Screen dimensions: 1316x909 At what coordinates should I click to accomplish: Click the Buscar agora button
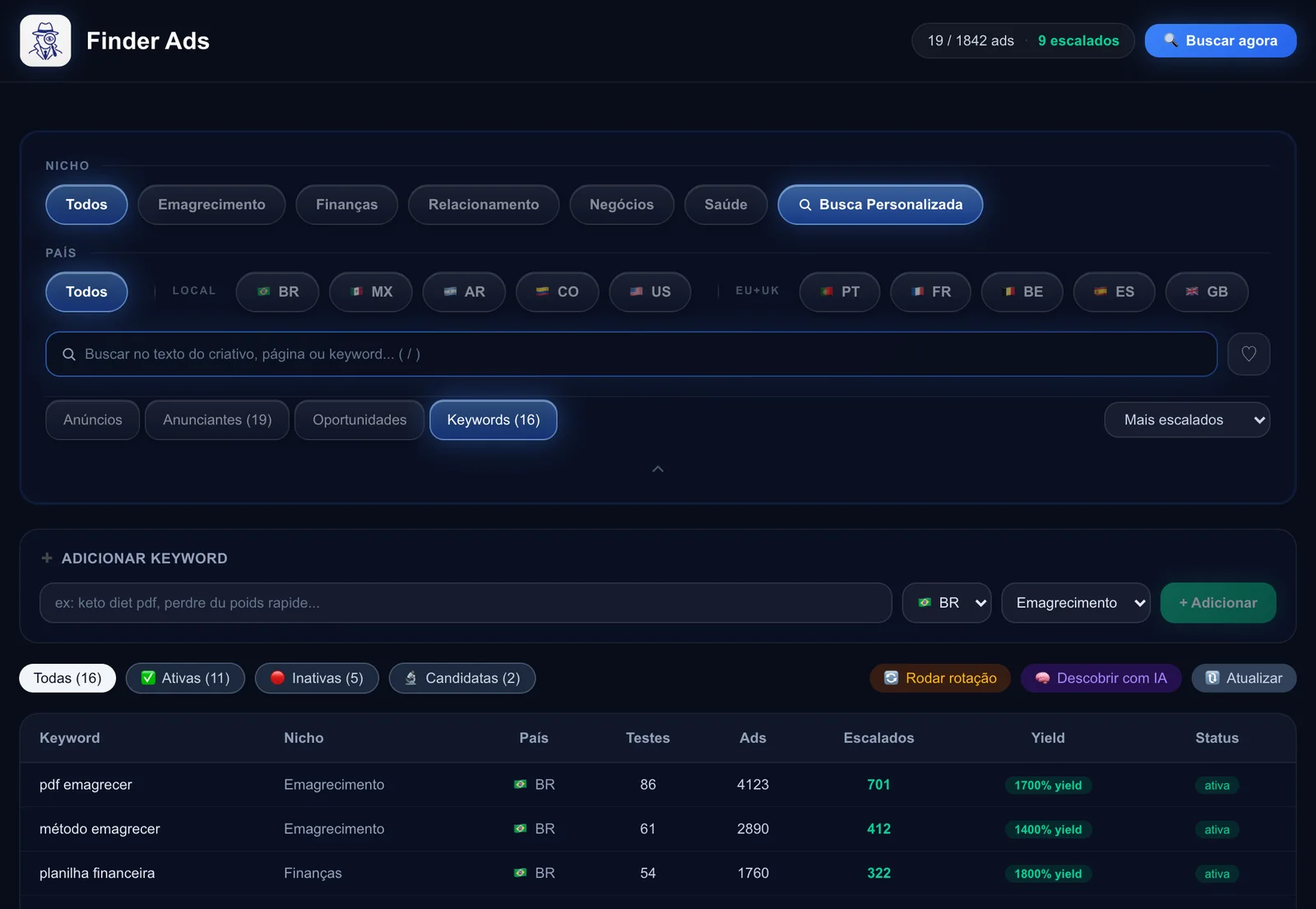[x=1221, y=41]
